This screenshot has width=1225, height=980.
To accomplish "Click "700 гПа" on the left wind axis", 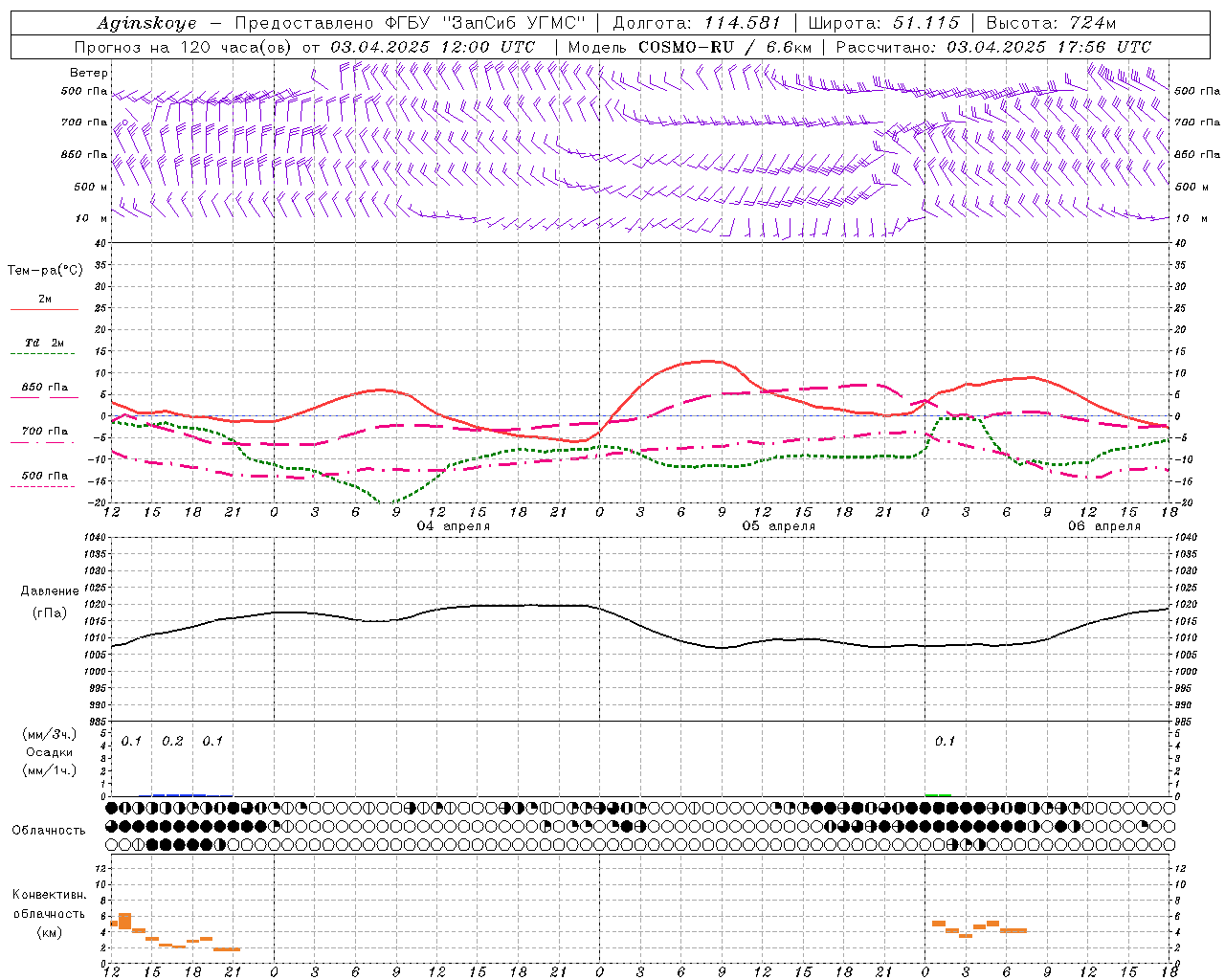I will pyautogui.click(x=84, y=122).
